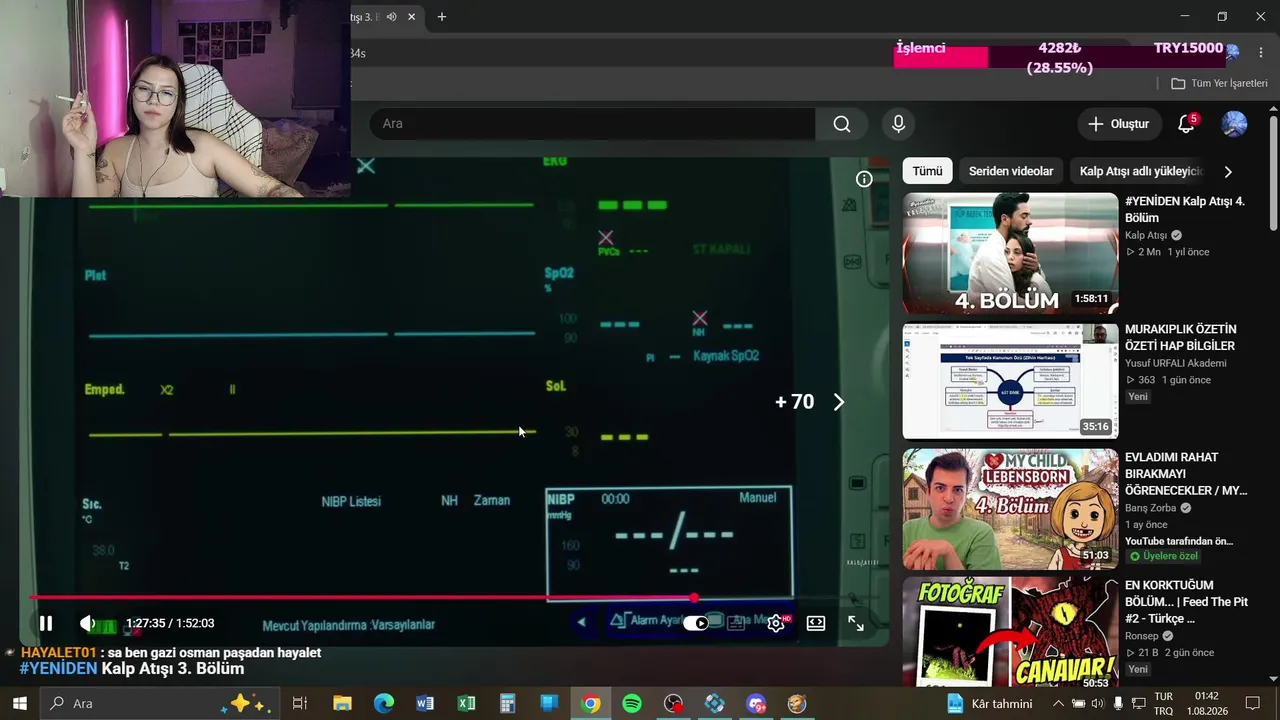This screenshot has height=720, width=1280.
Task: Open the battery tray icon
Action: pos(1079,703)
